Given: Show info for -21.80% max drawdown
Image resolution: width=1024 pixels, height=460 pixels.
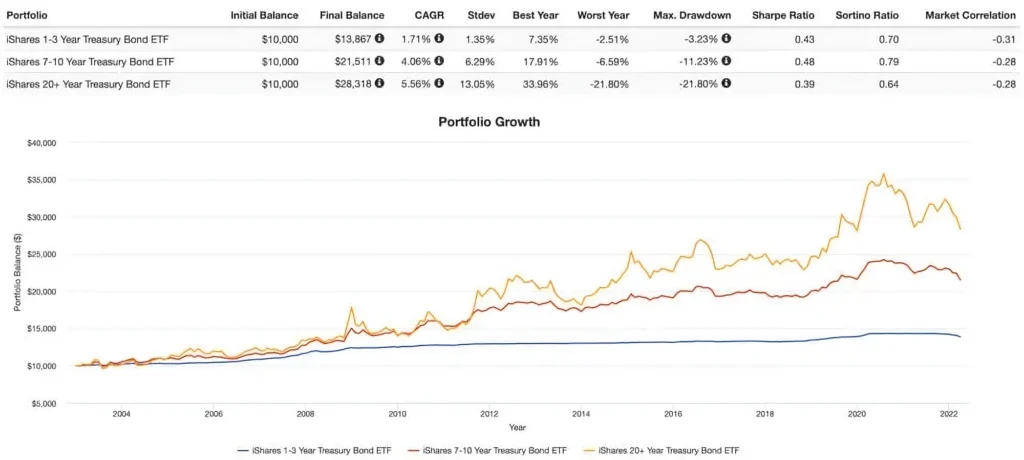Looking at the screenshot, I should point(725,83).
